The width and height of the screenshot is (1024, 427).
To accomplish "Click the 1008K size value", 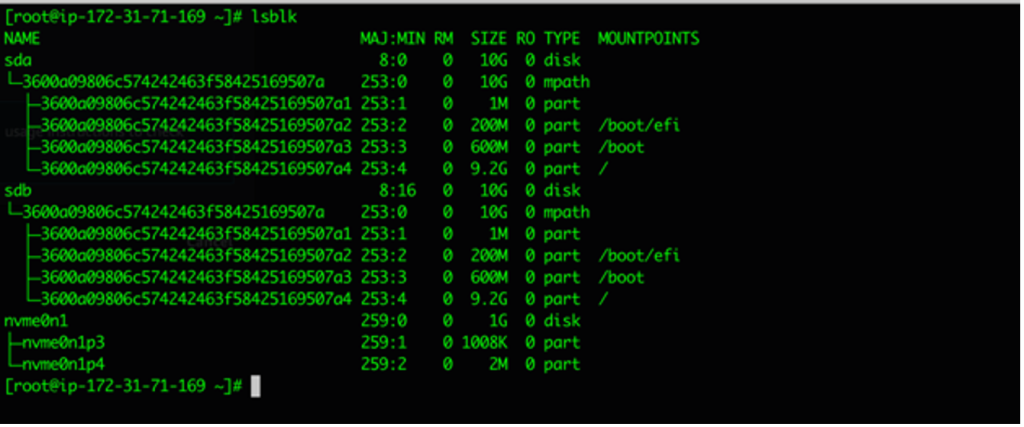I will 485,343.
